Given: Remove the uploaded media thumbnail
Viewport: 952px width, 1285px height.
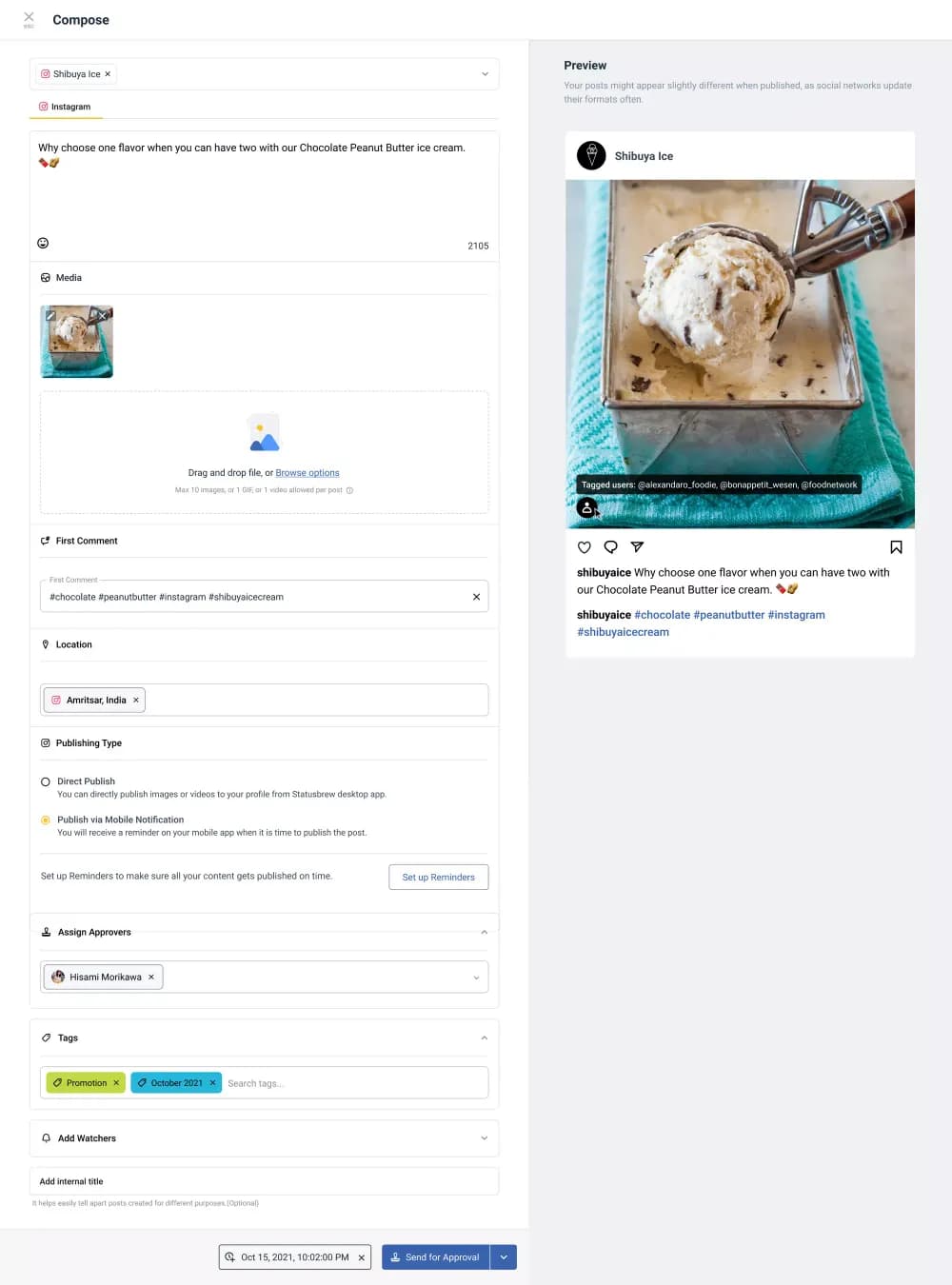Looking at the screenshot, I should [x=102, y=316].
